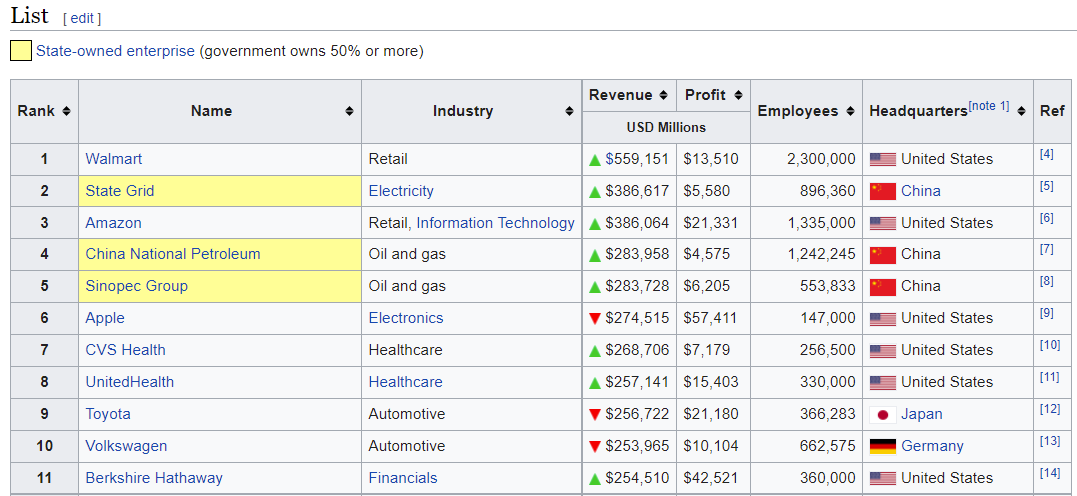Open reference [12] for Toyota
Screen dimensions: 1077x496
1050,409
